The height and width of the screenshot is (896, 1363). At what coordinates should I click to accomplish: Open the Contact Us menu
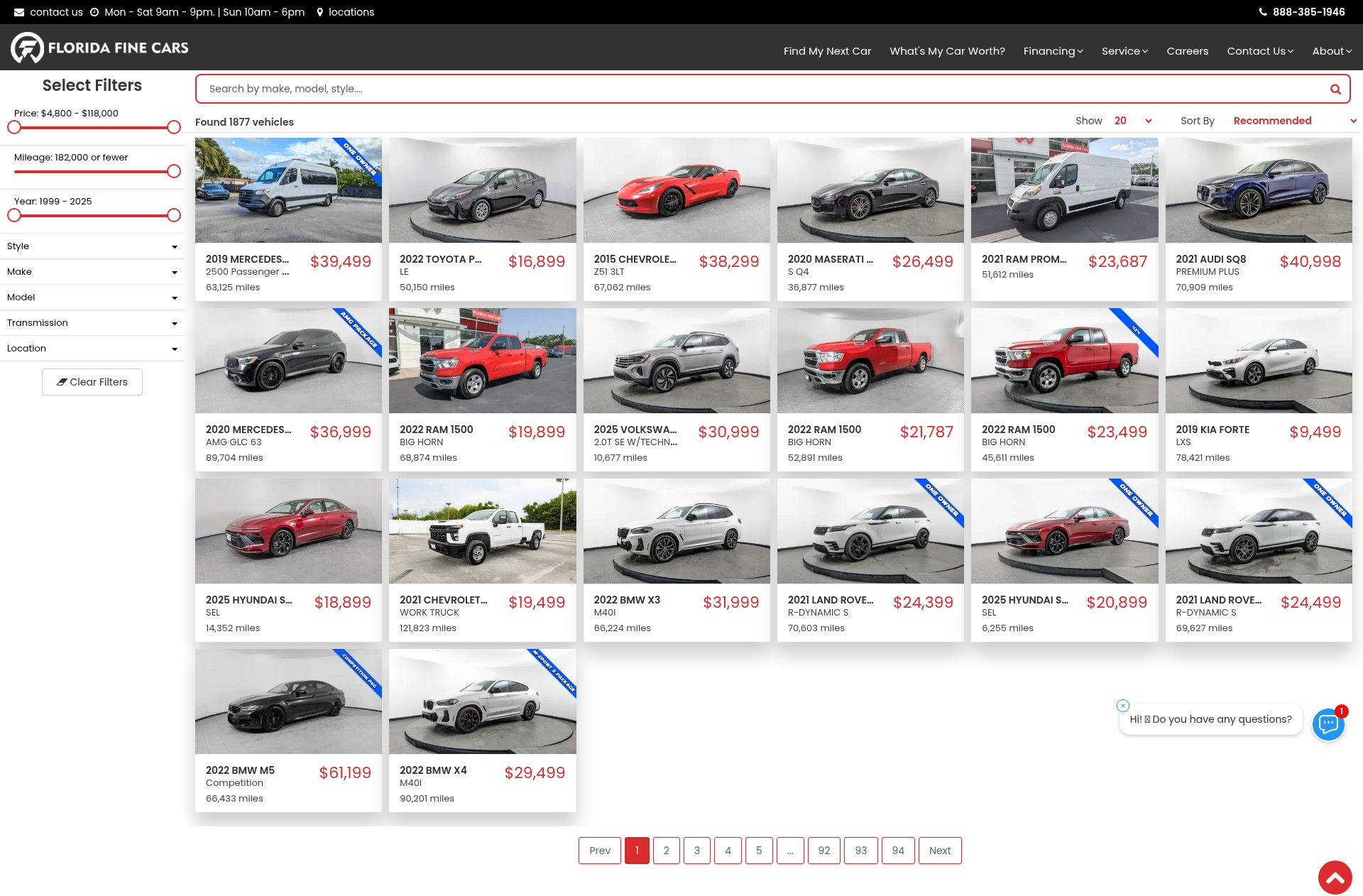click(x=1260, y=51)
